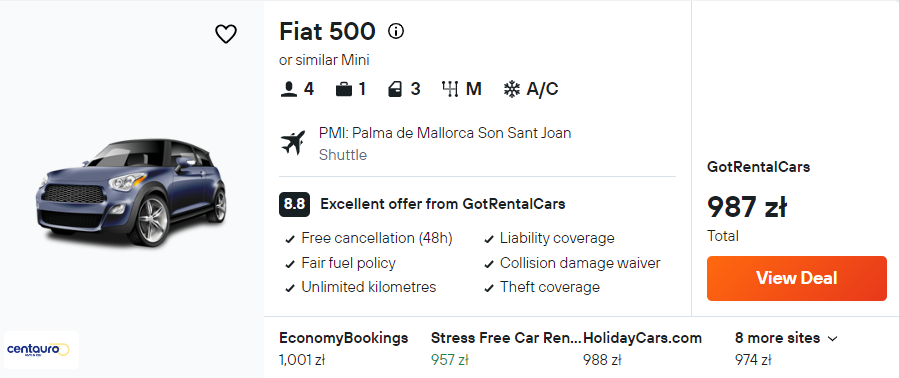Select the Stress Free Car Rentals 957 zł offer
The height and width of the screenshot is (378, 899).
pyautogui.click(x=506, y=349)
